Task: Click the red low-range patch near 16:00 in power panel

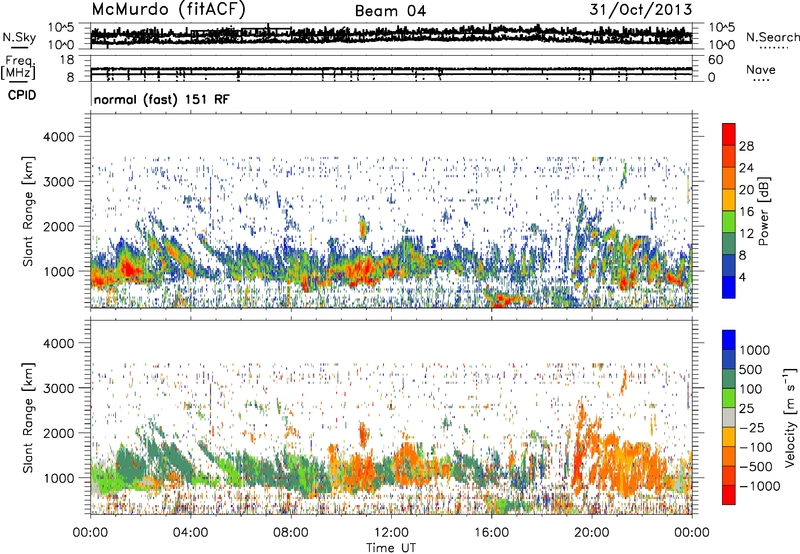Action: 510,299
